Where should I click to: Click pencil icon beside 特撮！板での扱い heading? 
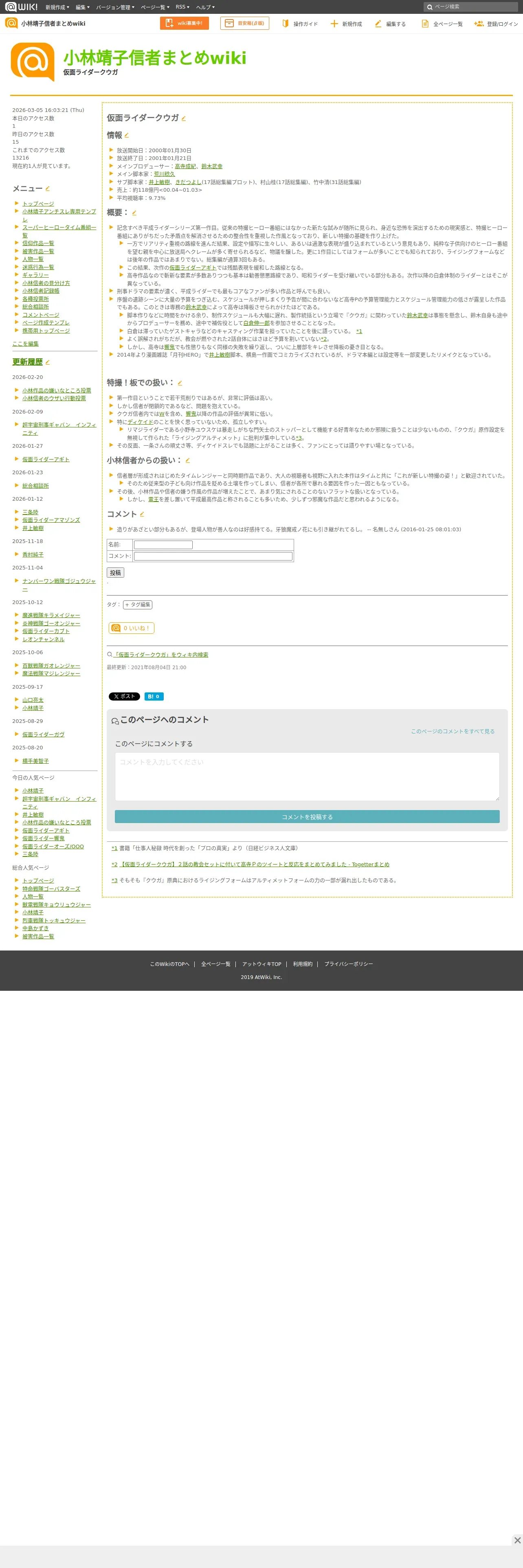pyautogui.click(x=180, y=383)
